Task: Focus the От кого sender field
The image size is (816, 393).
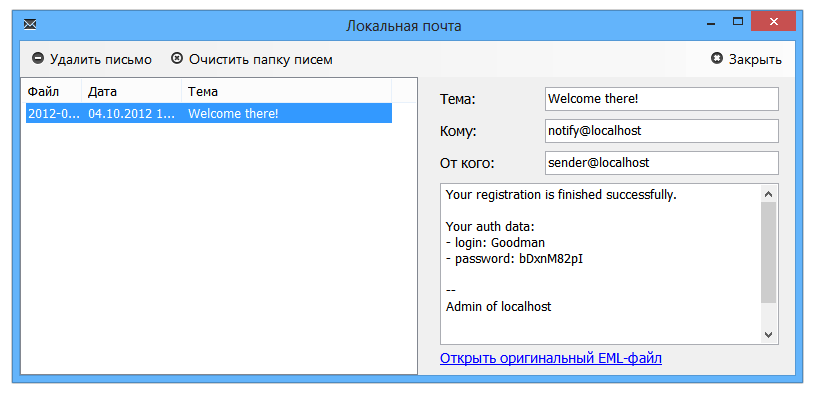Action: [661, 163]
